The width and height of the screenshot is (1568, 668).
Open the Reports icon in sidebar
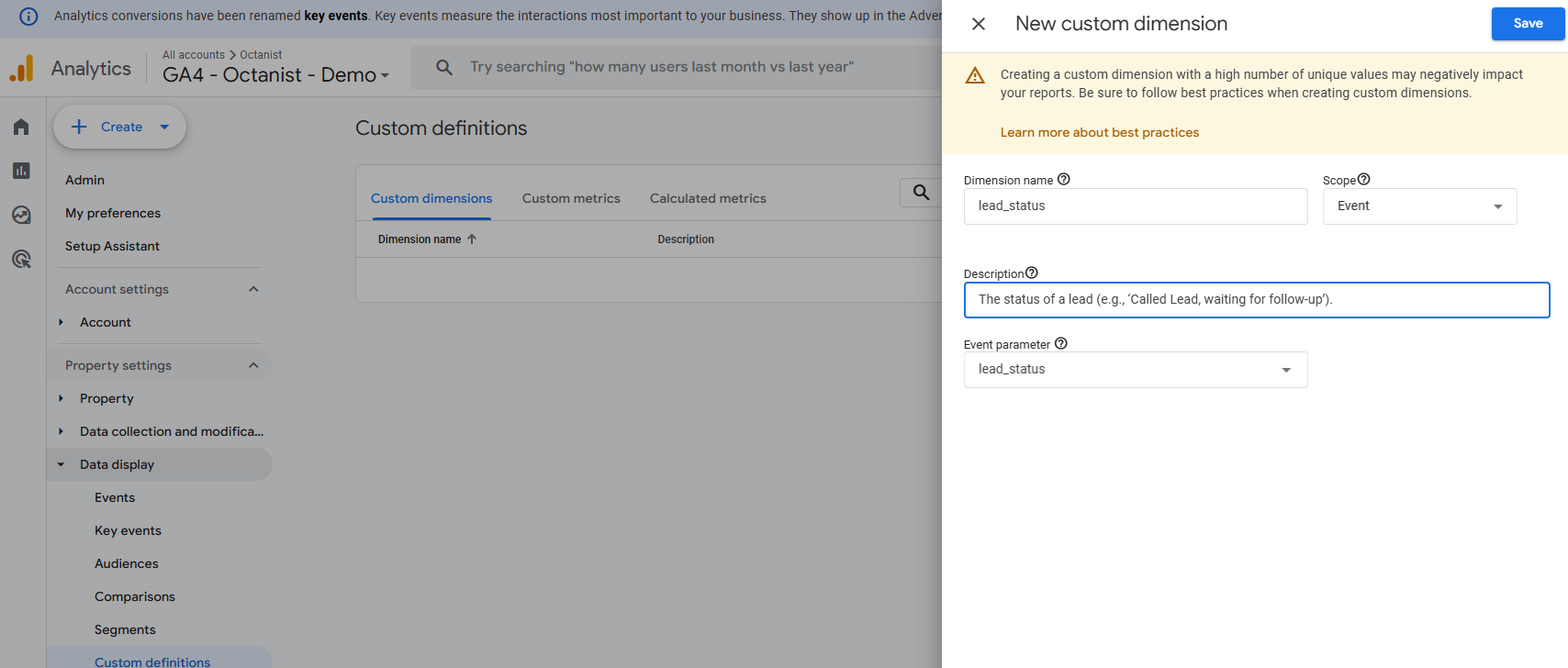coord(21,171)
